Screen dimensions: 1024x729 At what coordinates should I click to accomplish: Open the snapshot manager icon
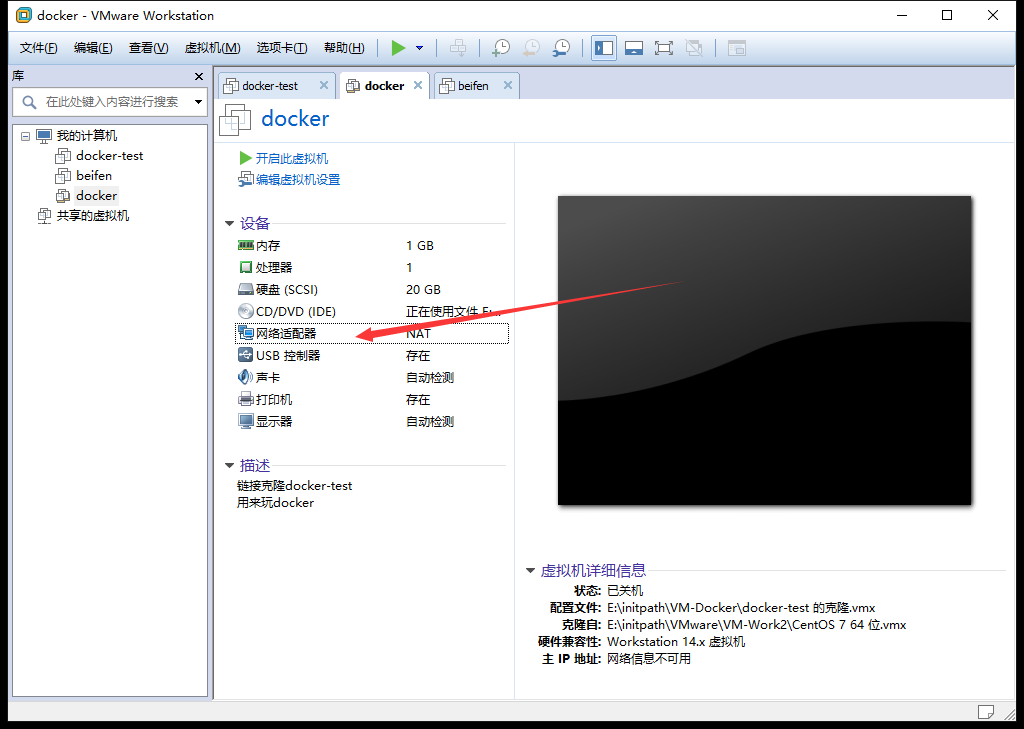click(x=559, y=47)
